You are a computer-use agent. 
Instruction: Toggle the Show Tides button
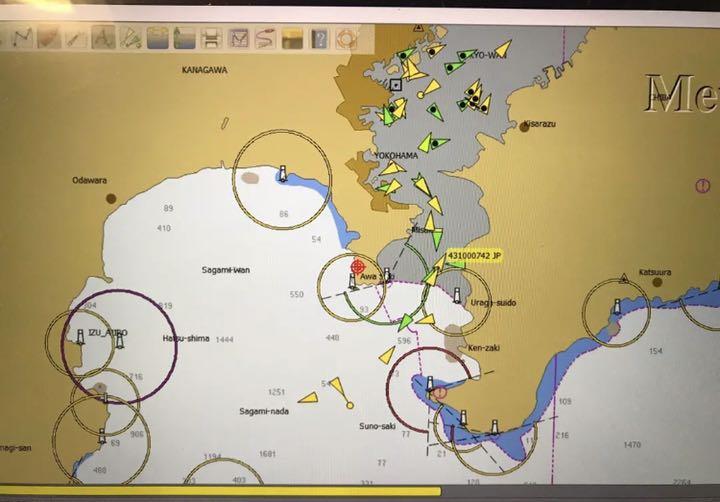coord(157,38)
